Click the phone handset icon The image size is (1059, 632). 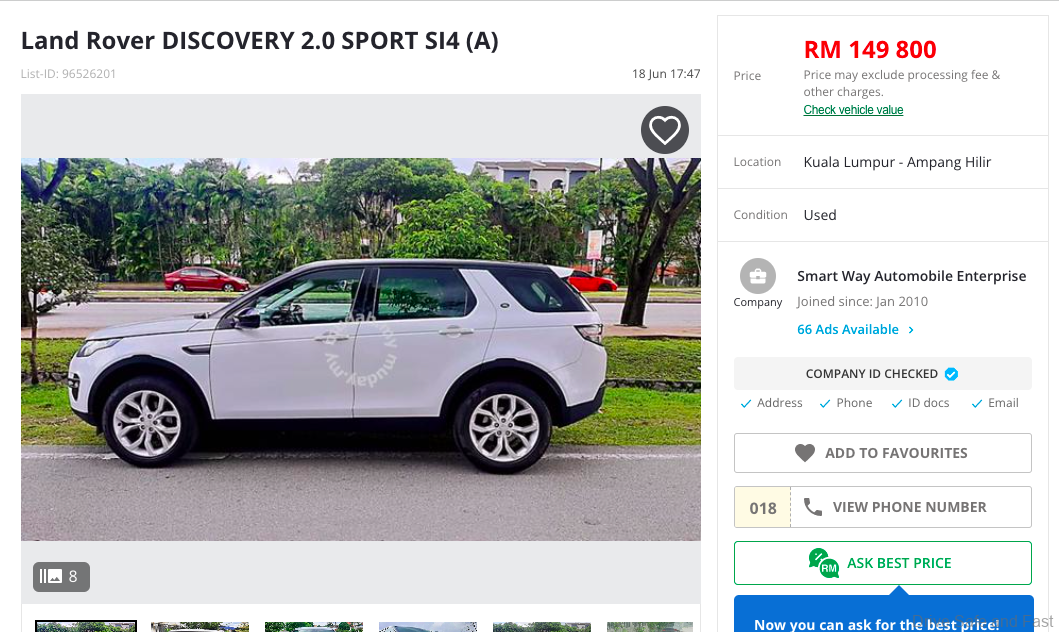pos(812,507)
